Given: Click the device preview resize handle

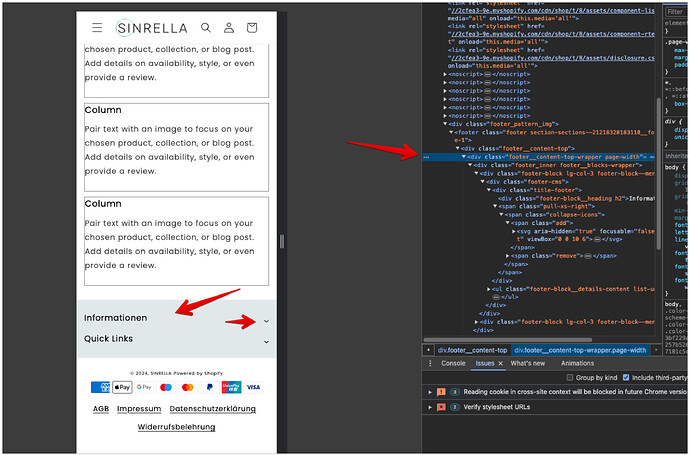Looking at the screenshot, I should [x=282, y=241].
